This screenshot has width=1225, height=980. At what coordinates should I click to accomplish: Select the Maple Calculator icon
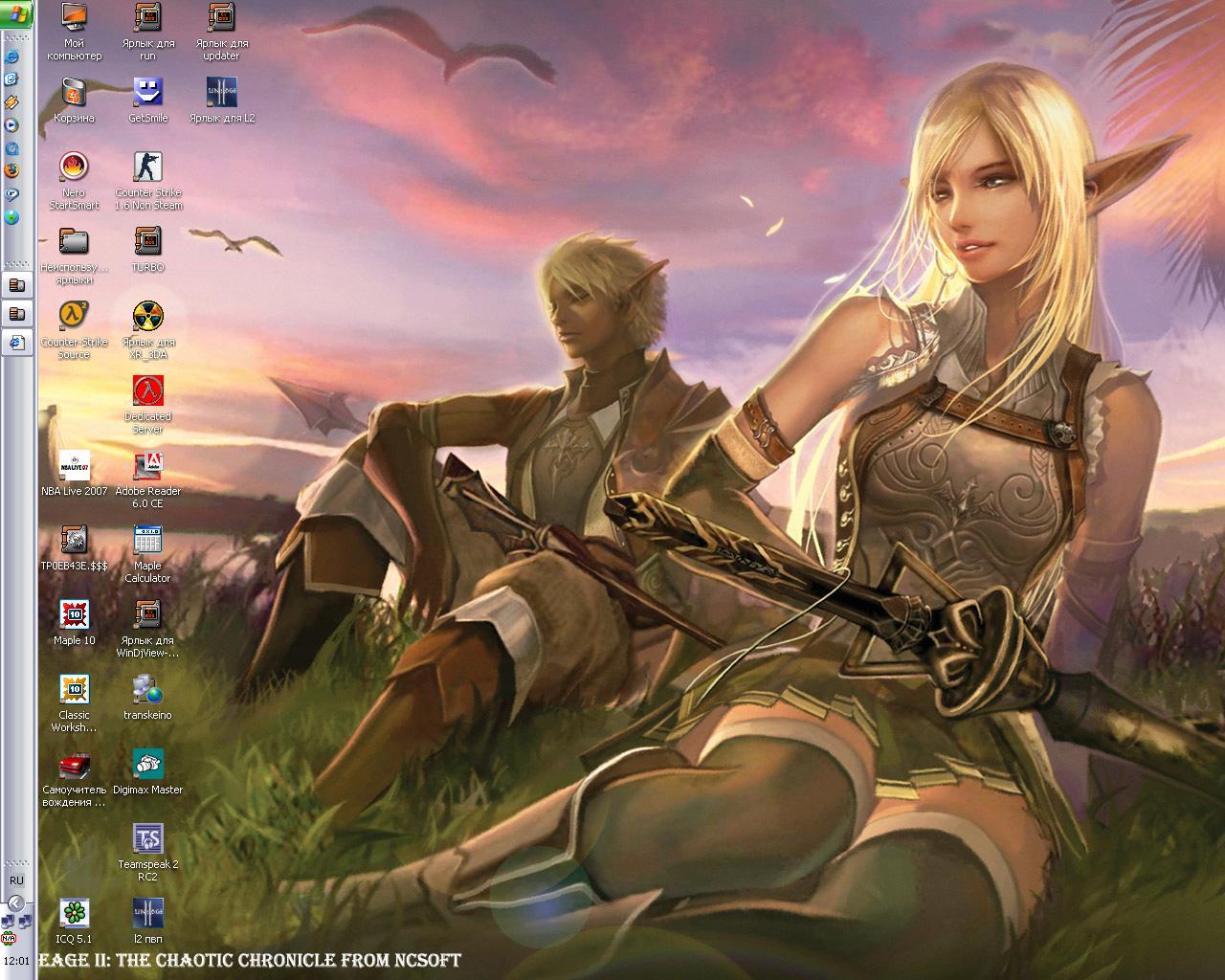pos(147,554)
